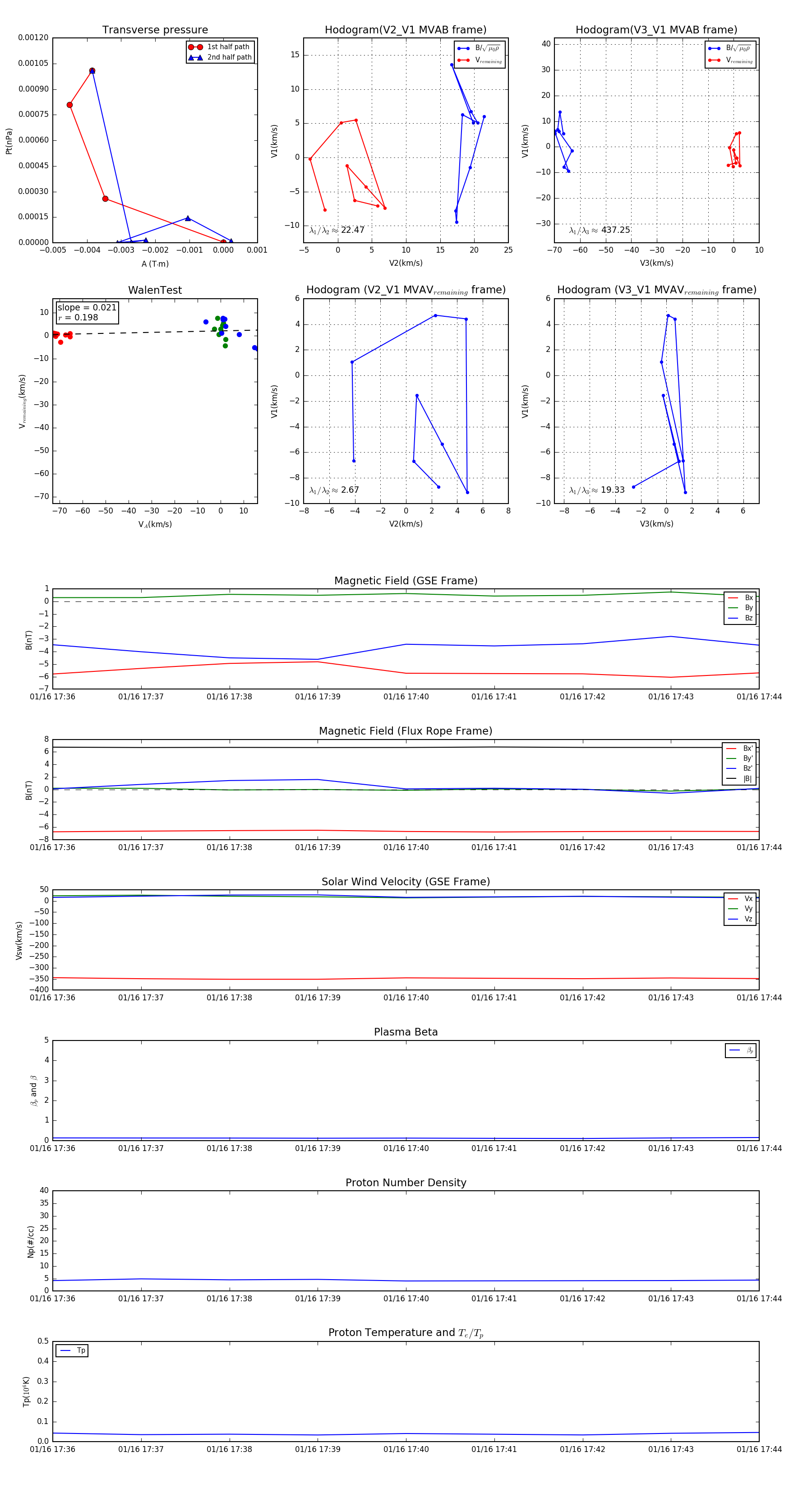
Task: Click the 'Hodogram(V3_V1 MVAB frame)' title
Action: pos(656,30)
